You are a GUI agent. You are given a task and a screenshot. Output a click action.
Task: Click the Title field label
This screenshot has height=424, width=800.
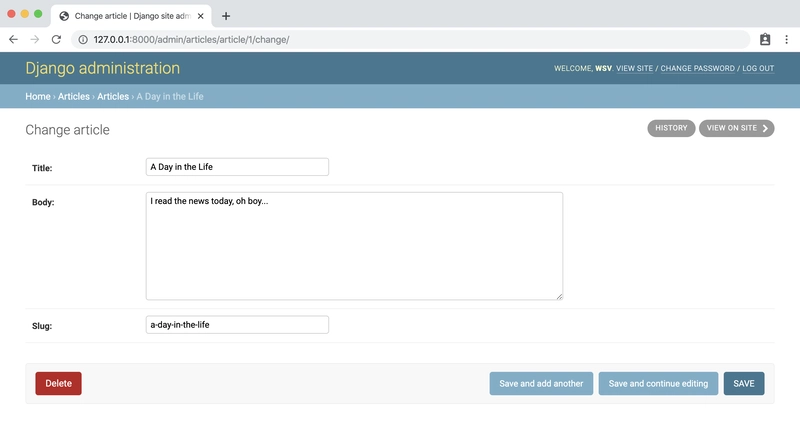(42, 168)
